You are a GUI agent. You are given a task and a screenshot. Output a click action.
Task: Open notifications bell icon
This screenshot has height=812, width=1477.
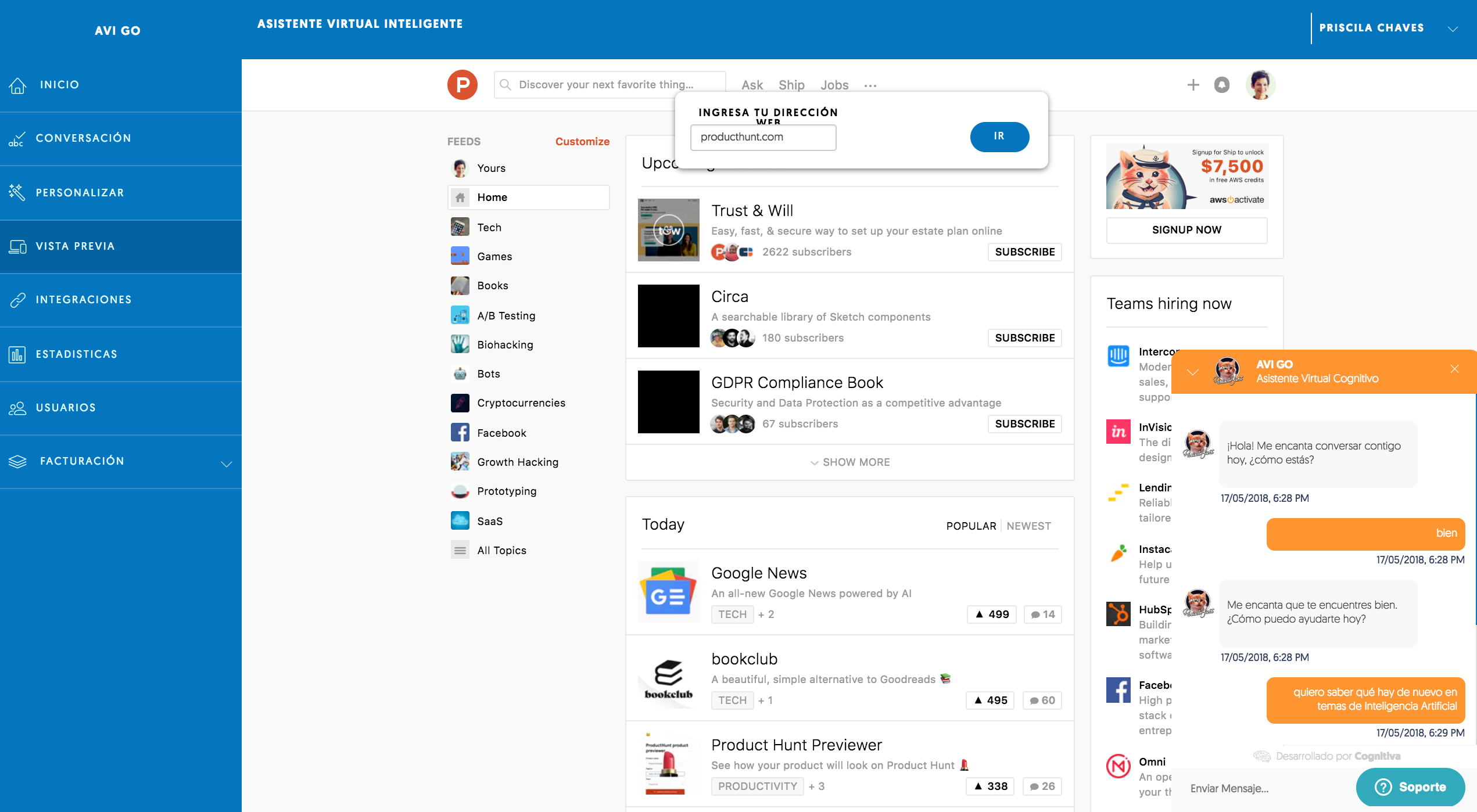[x=1221, y=85]
